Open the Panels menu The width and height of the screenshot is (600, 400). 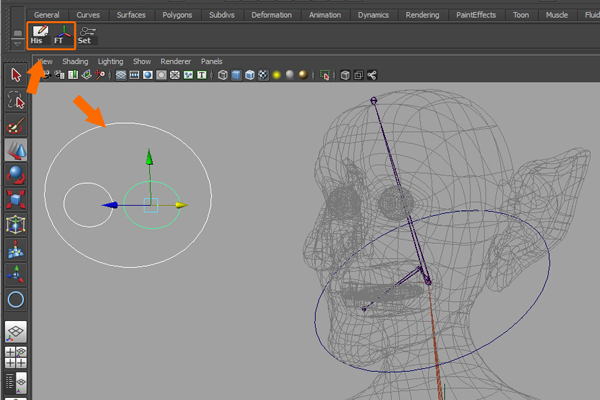[x=212, y=61]
